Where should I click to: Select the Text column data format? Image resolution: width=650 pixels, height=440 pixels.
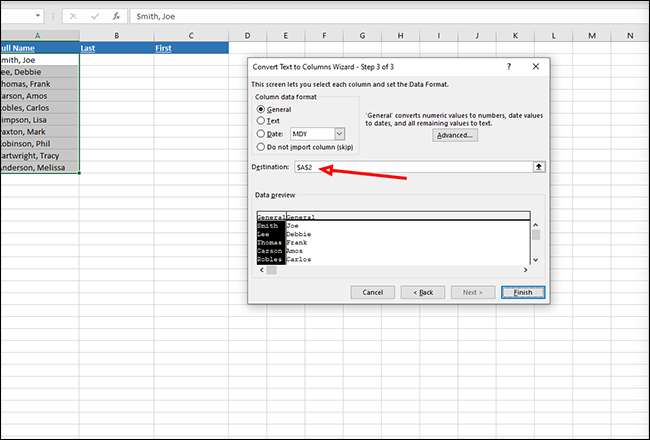tap(262, 120)
